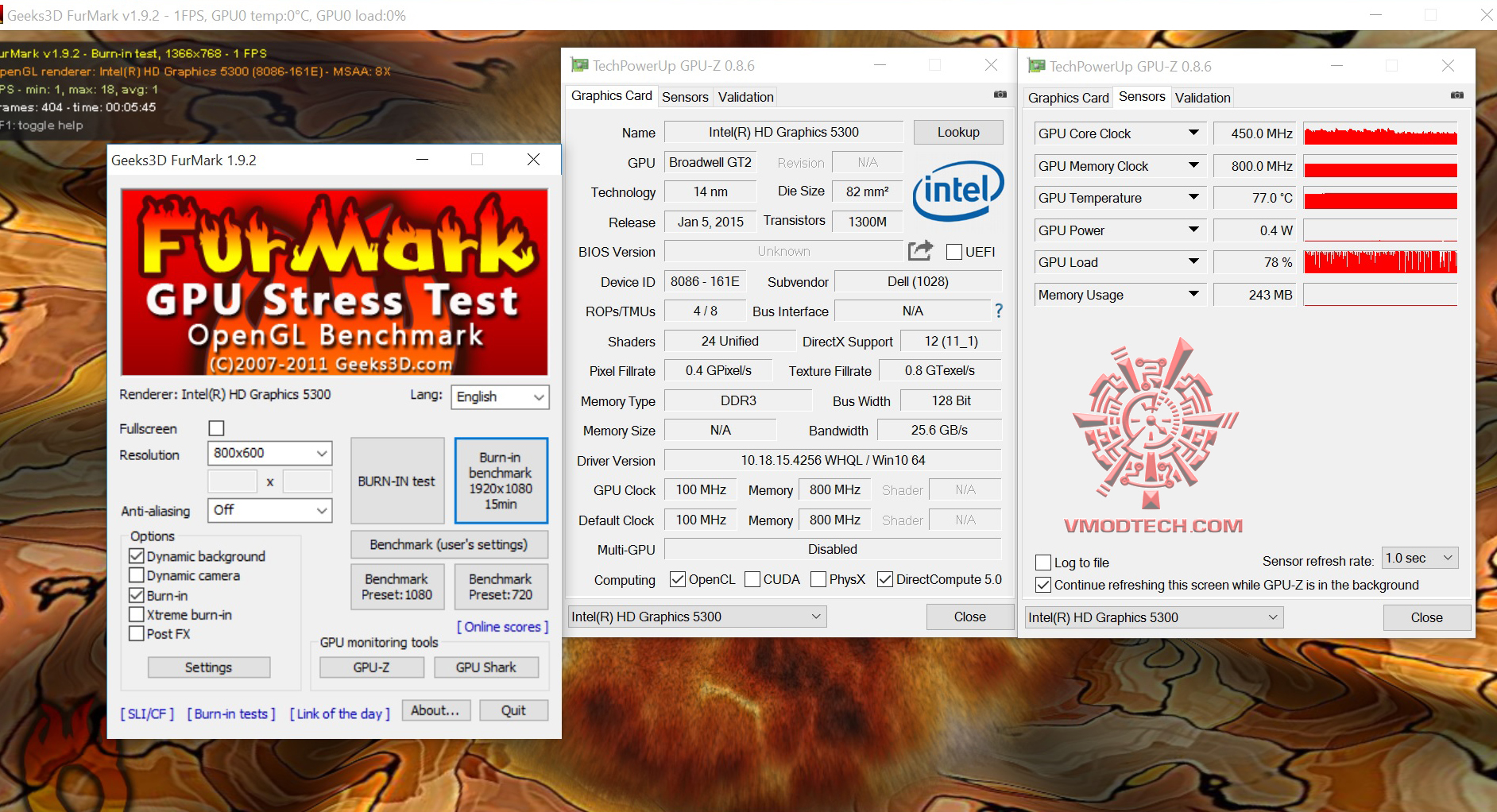The image size is (1497, 812).
Task: Run Burn-in benchmark 1920x1080 15min
Action: tap(501, 481)
